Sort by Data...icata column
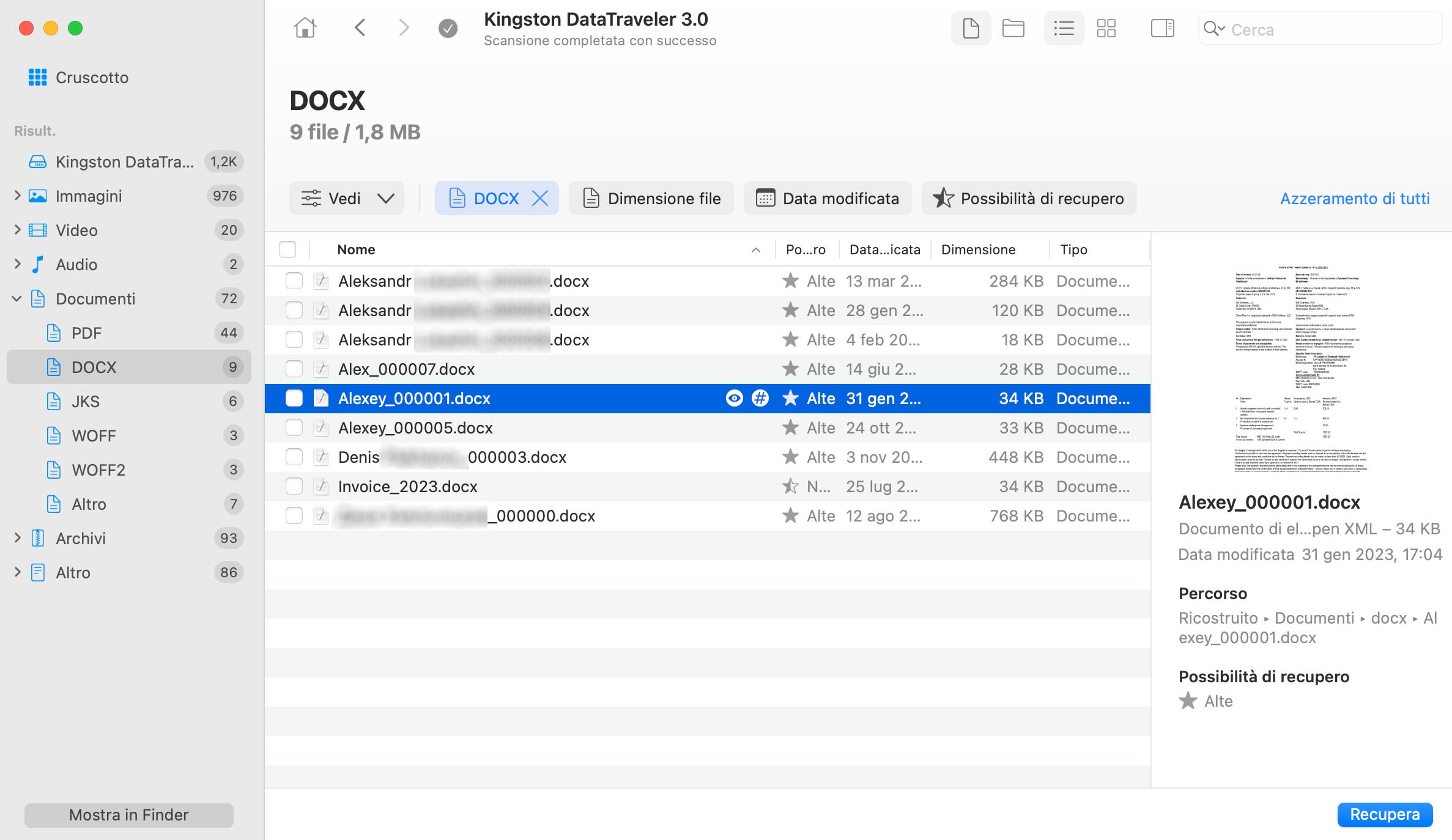Viewport: 1452px width, 840px height. point(885,249)
